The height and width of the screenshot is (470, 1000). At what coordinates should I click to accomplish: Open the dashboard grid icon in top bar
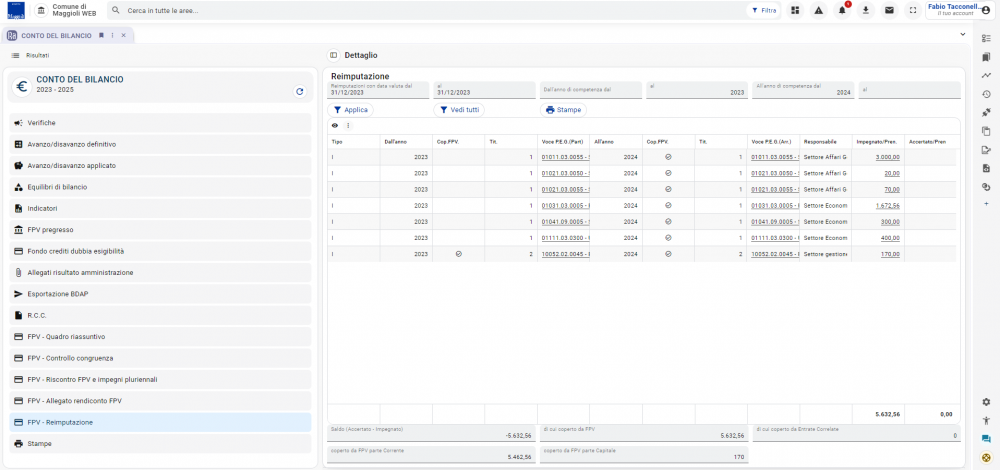(x=795, y=10)
